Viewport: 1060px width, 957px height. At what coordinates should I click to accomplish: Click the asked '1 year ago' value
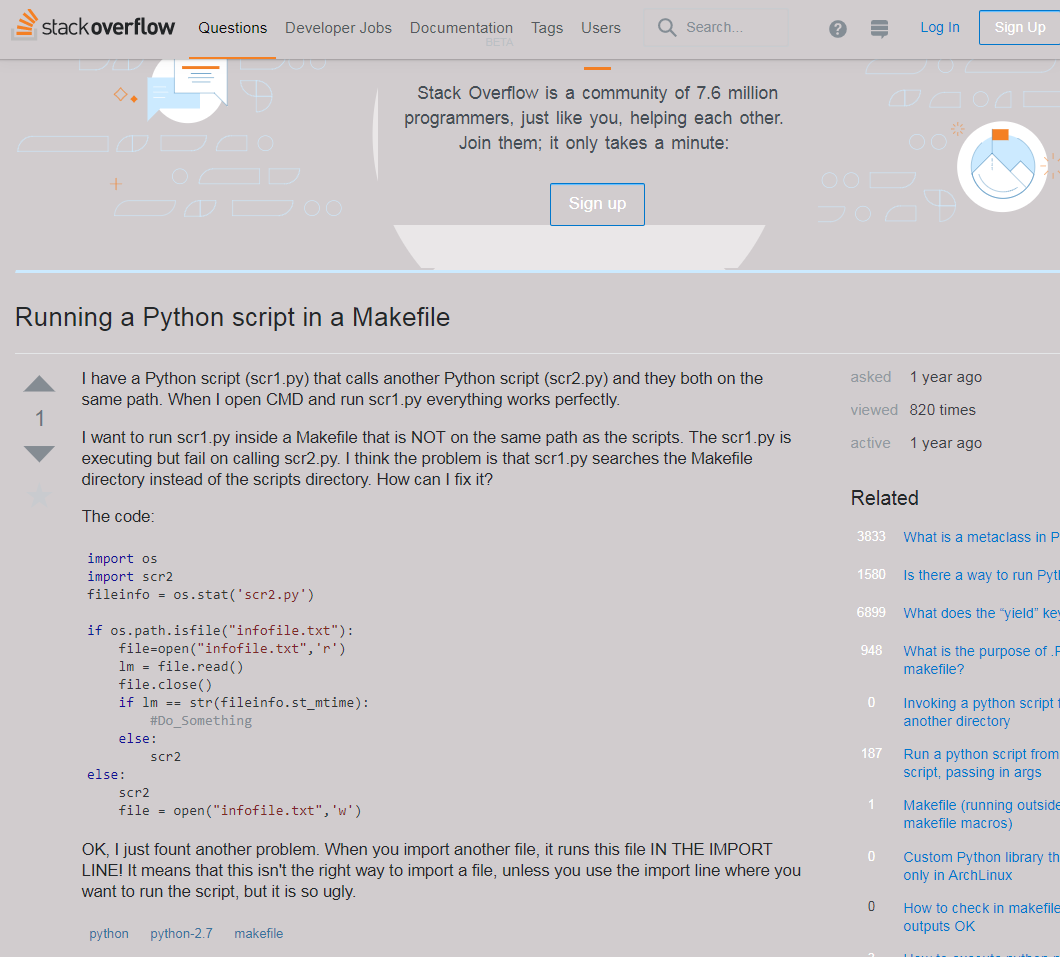946,377
